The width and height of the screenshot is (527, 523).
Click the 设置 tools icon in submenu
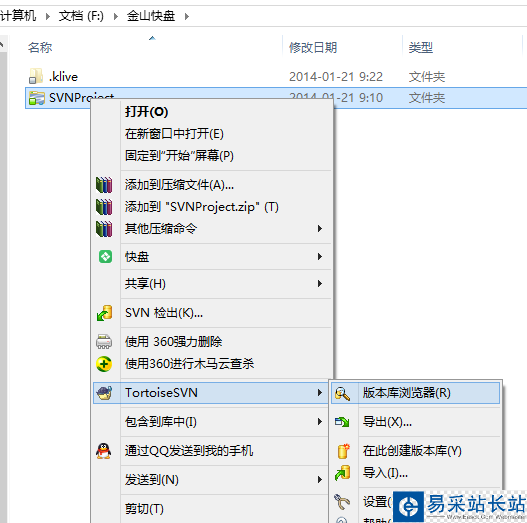point(342,502)
